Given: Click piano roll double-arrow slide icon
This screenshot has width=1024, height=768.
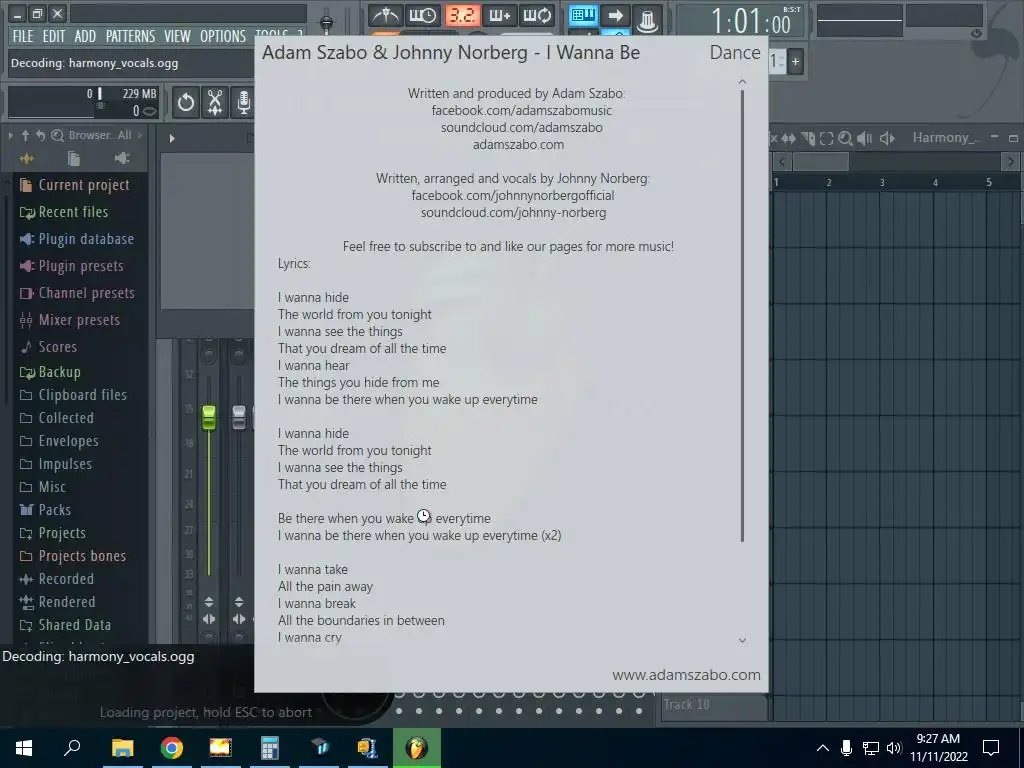Looking at the screenshot, I should point(788,138).
